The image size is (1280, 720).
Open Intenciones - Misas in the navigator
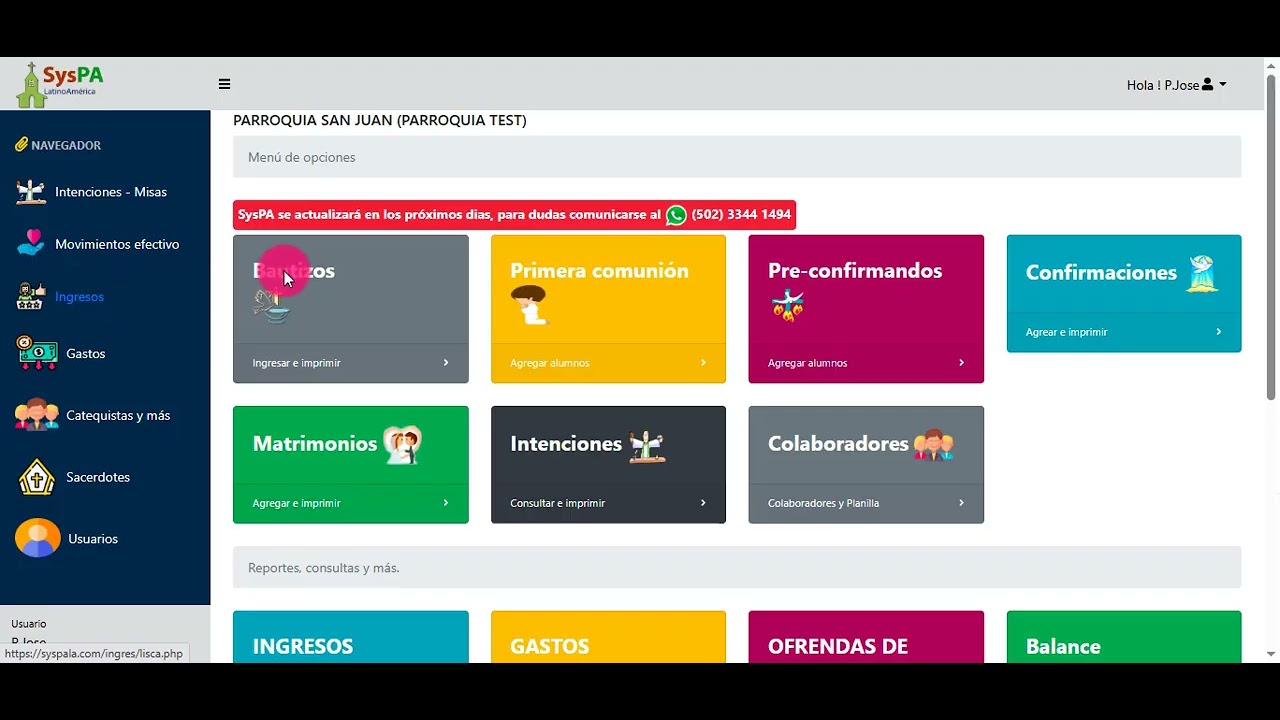pyautogui.click(x=111, y=192)
